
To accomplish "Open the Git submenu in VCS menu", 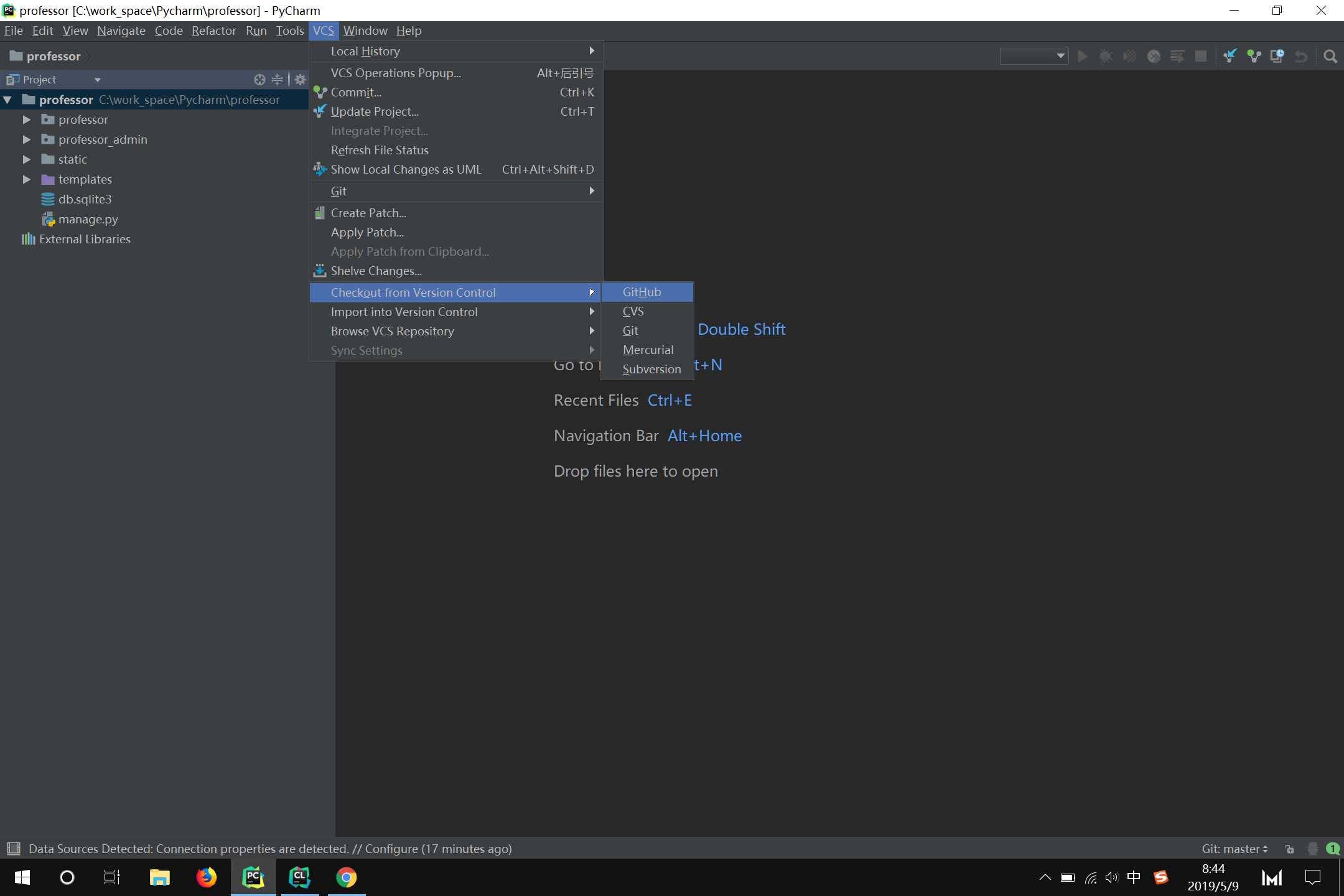I will [456, 191].
